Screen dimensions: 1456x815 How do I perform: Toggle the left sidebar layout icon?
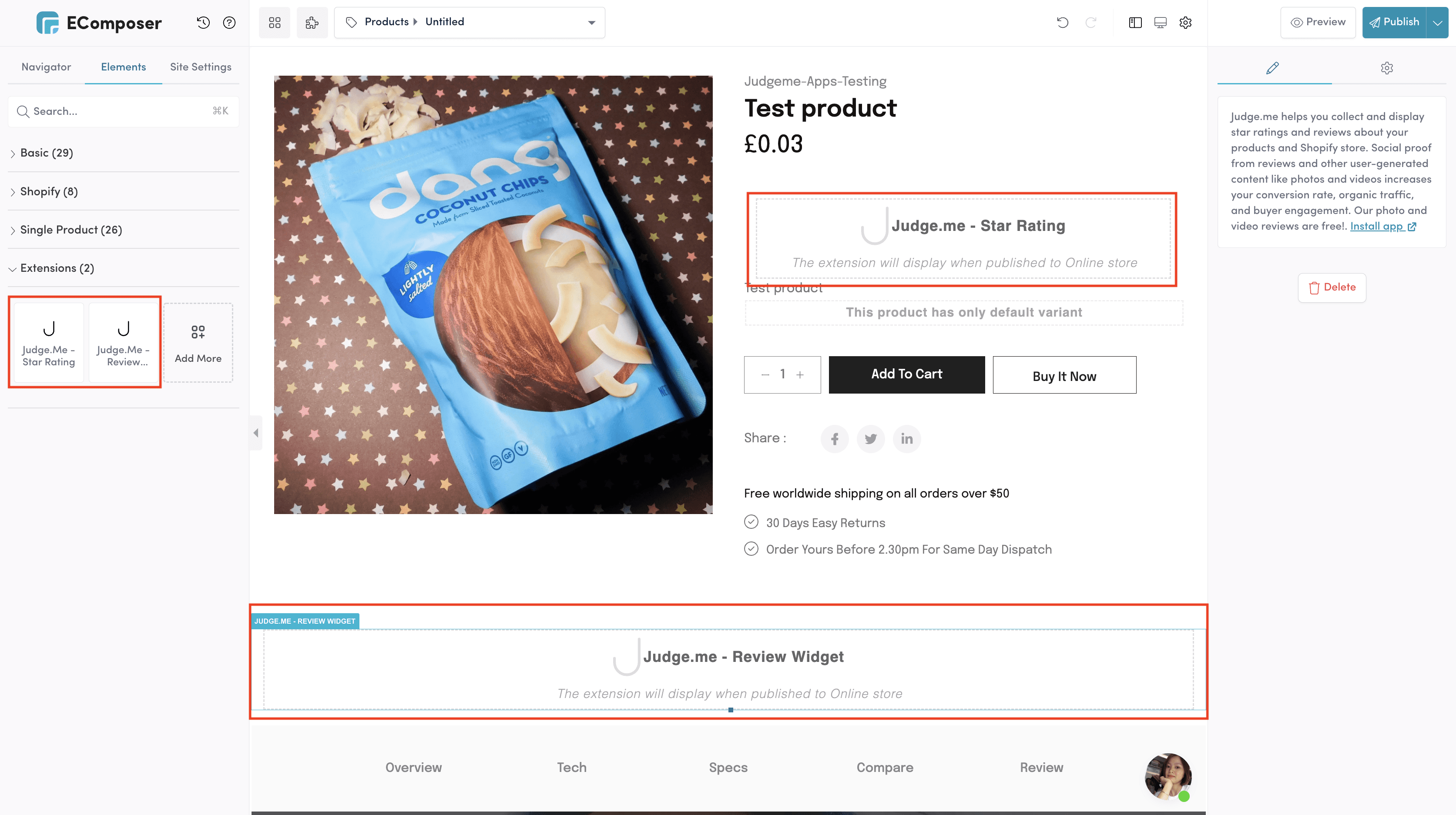(1135, 23)
